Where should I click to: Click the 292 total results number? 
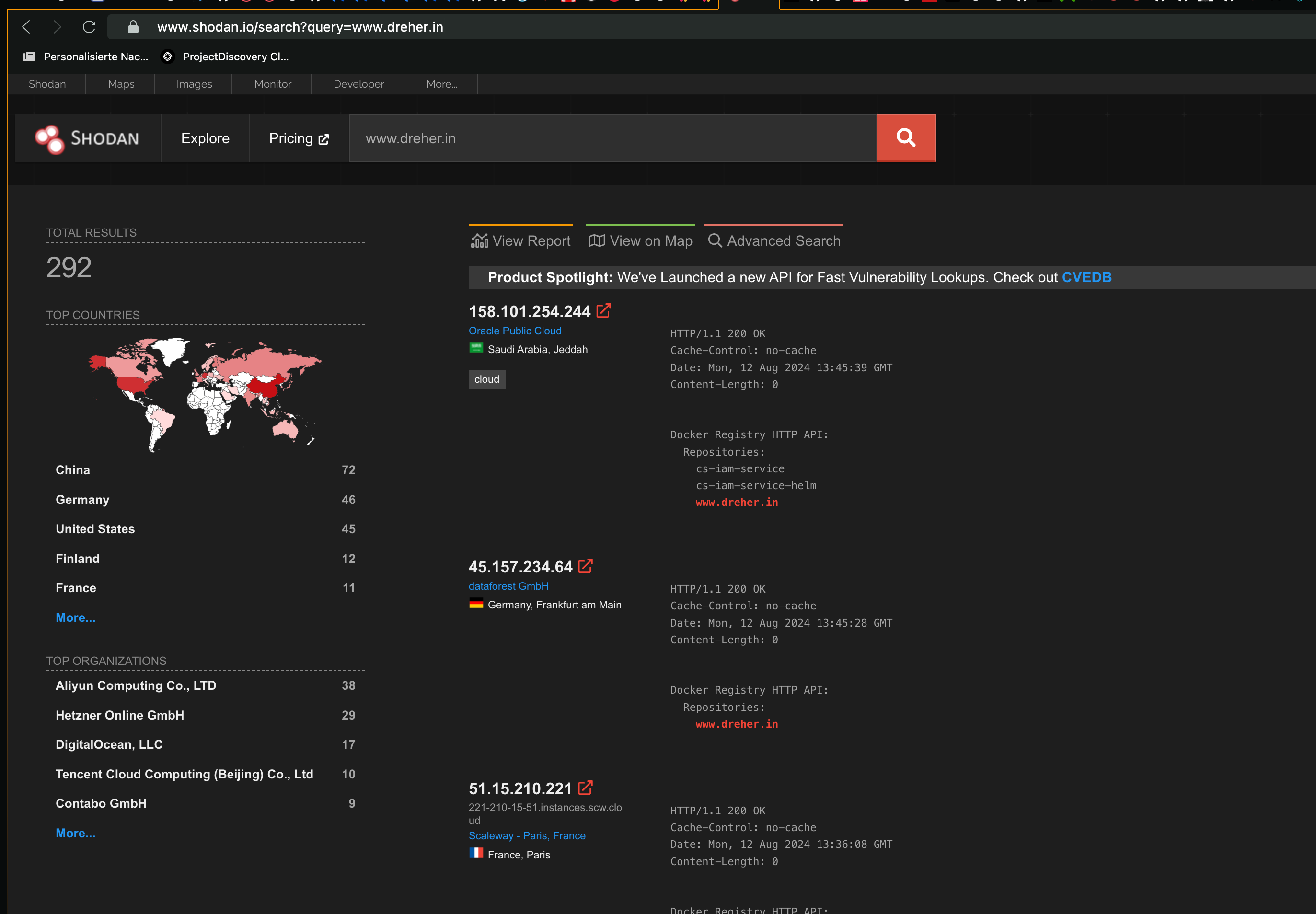[69, 267]
